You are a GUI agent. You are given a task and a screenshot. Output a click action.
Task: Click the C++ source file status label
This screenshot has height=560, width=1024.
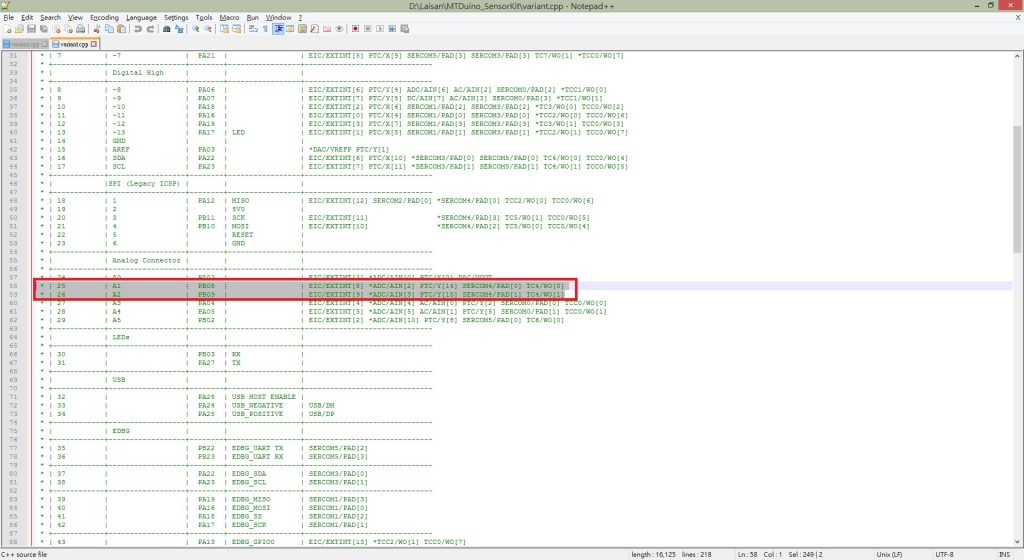point(24,554)
